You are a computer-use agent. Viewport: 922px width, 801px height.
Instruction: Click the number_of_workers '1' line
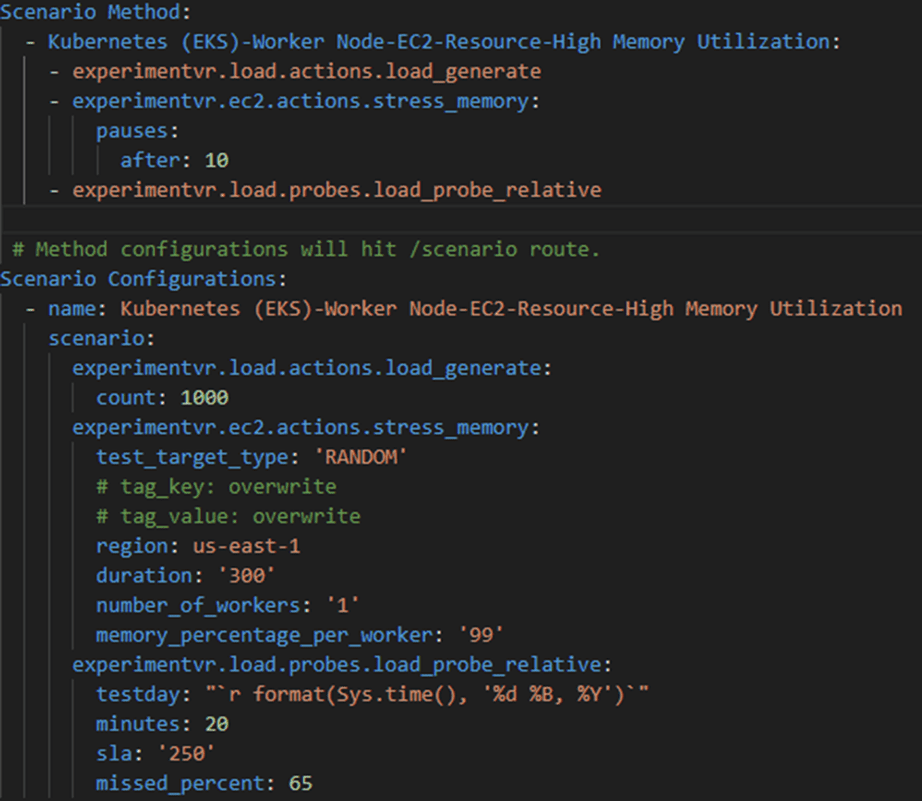(x=228, y=606)
